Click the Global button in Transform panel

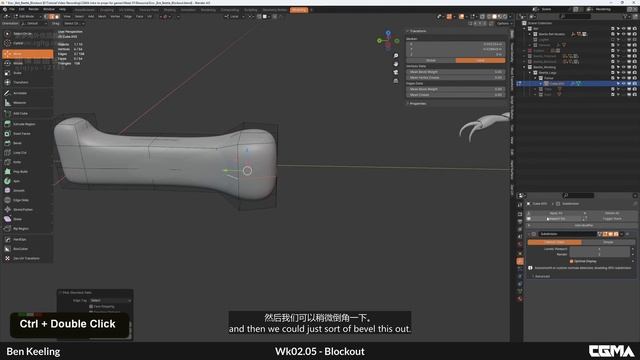pyautogui.click(x=431, y=60)
